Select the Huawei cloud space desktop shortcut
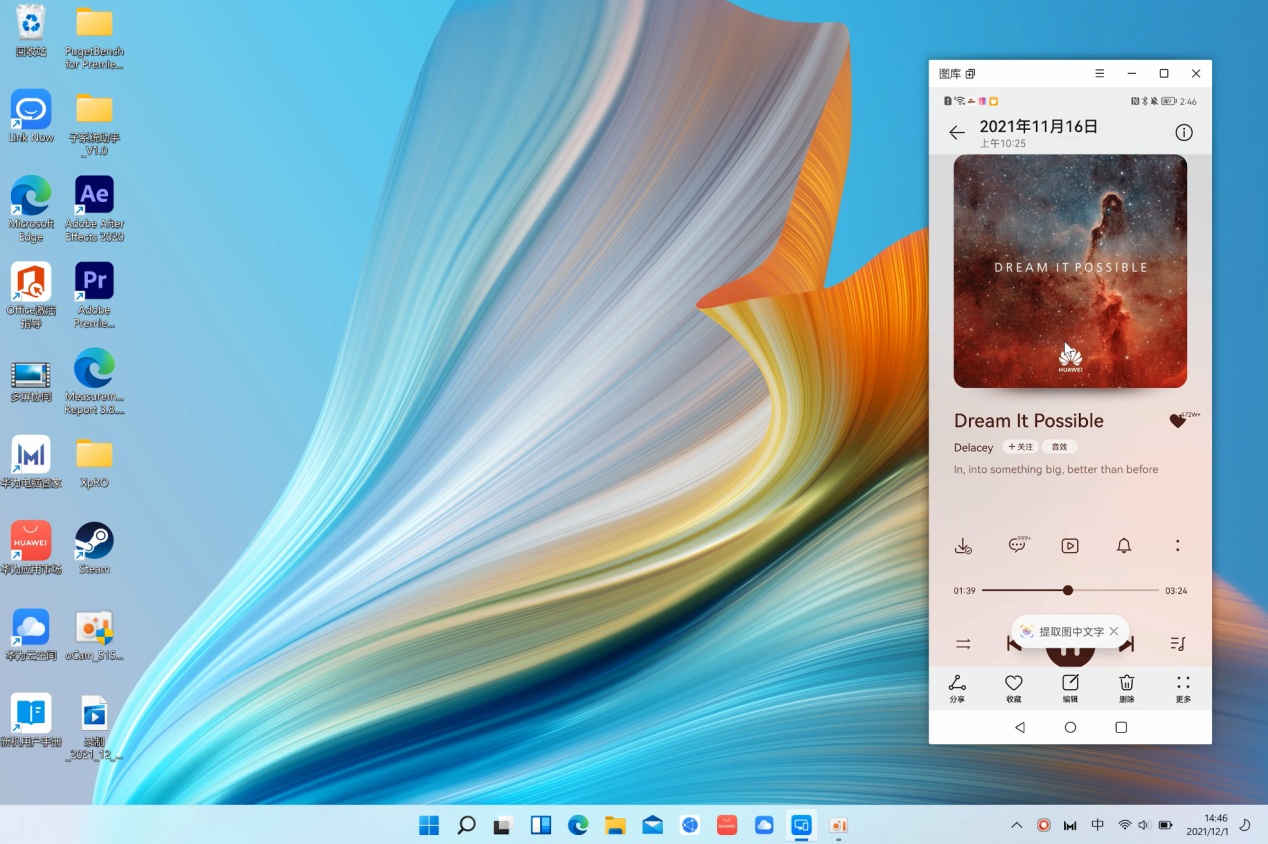 [31, 635]
